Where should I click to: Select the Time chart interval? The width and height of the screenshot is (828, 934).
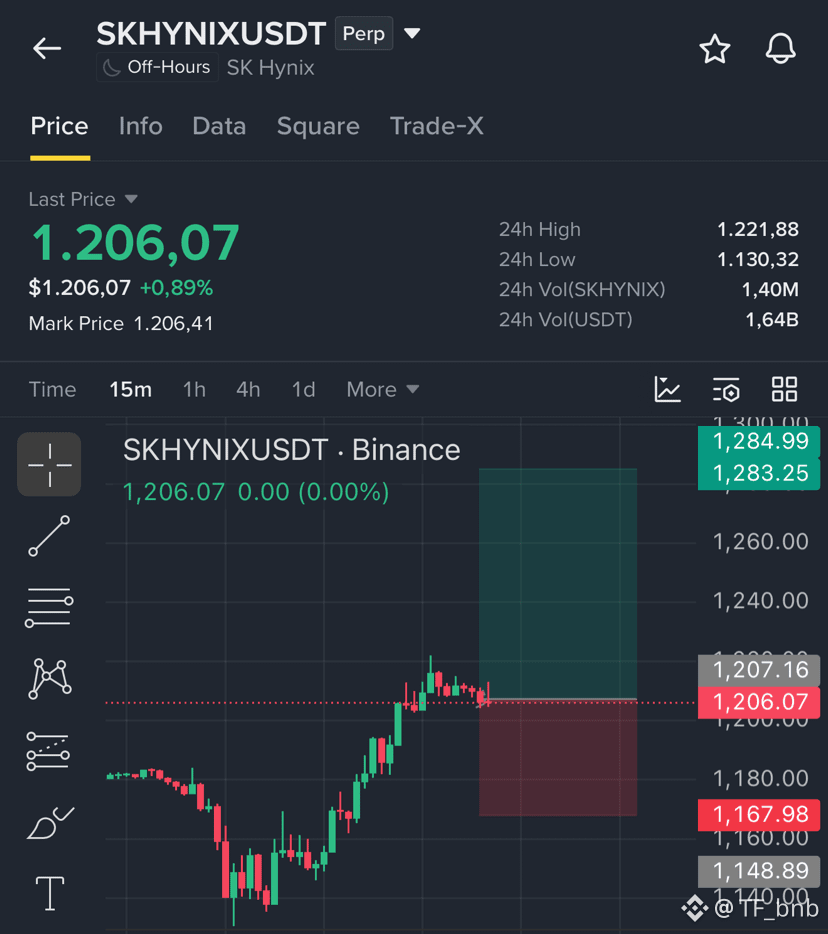[x=52, y=390]
